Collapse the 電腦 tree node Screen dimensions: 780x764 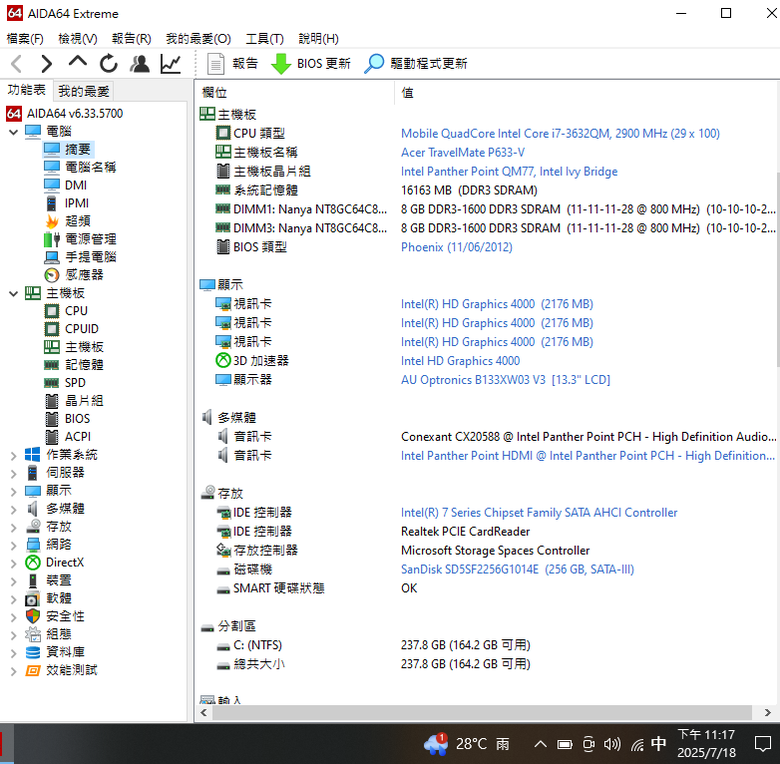tap(14, 132)
